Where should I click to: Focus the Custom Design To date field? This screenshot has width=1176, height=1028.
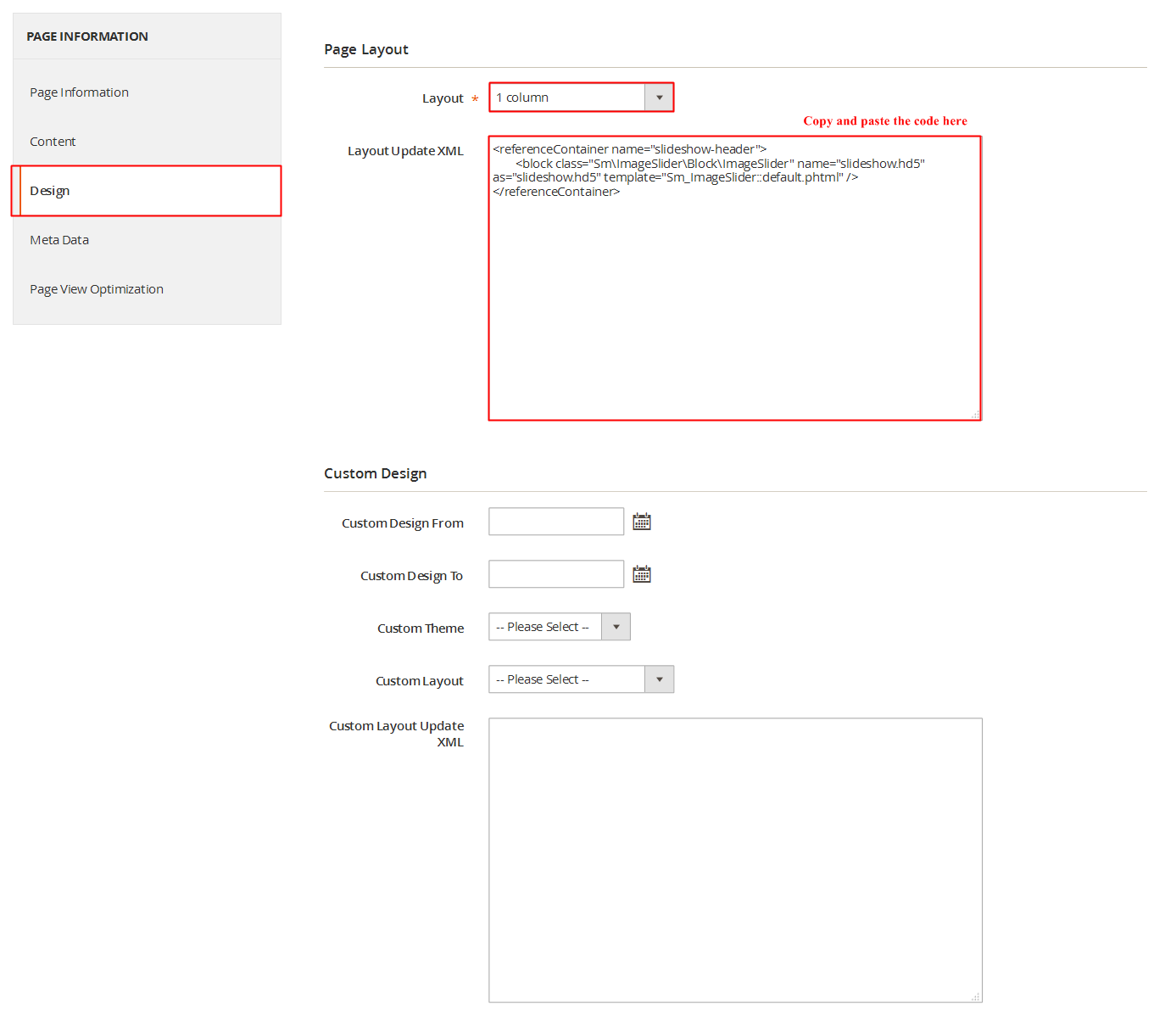point(556,574)
